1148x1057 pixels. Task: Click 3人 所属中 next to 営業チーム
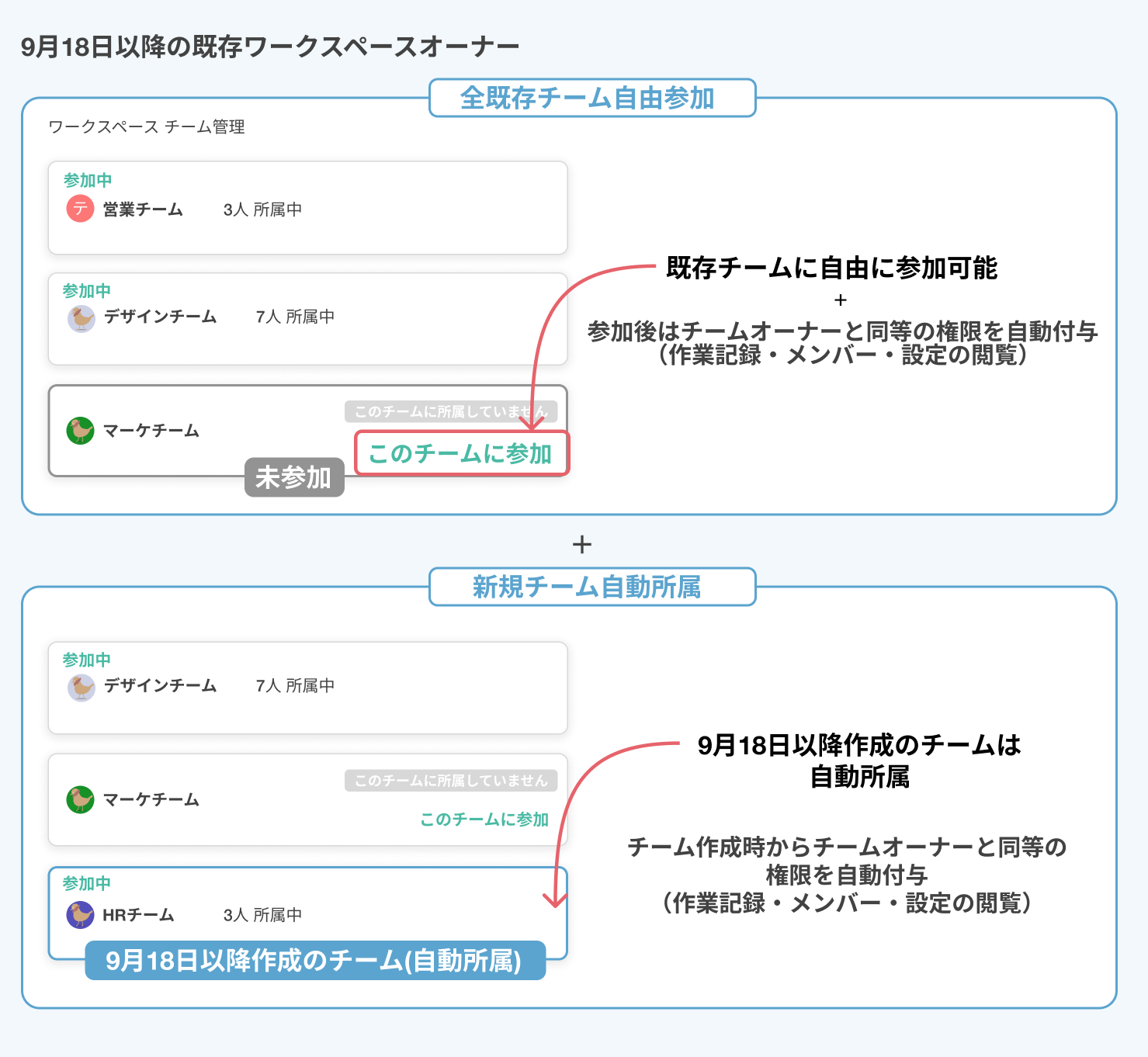[262, 210]
